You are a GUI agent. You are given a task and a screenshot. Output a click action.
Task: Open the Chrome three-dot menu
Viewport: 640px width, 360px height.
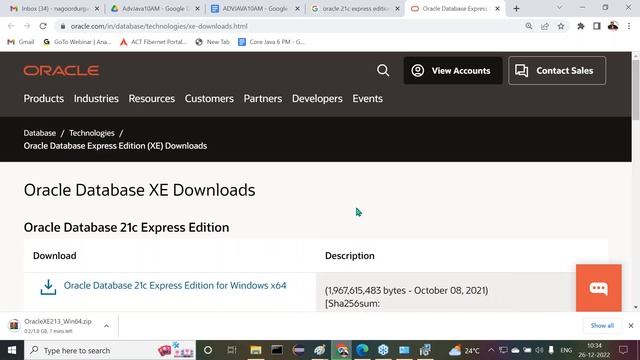(x=629, y=26)
